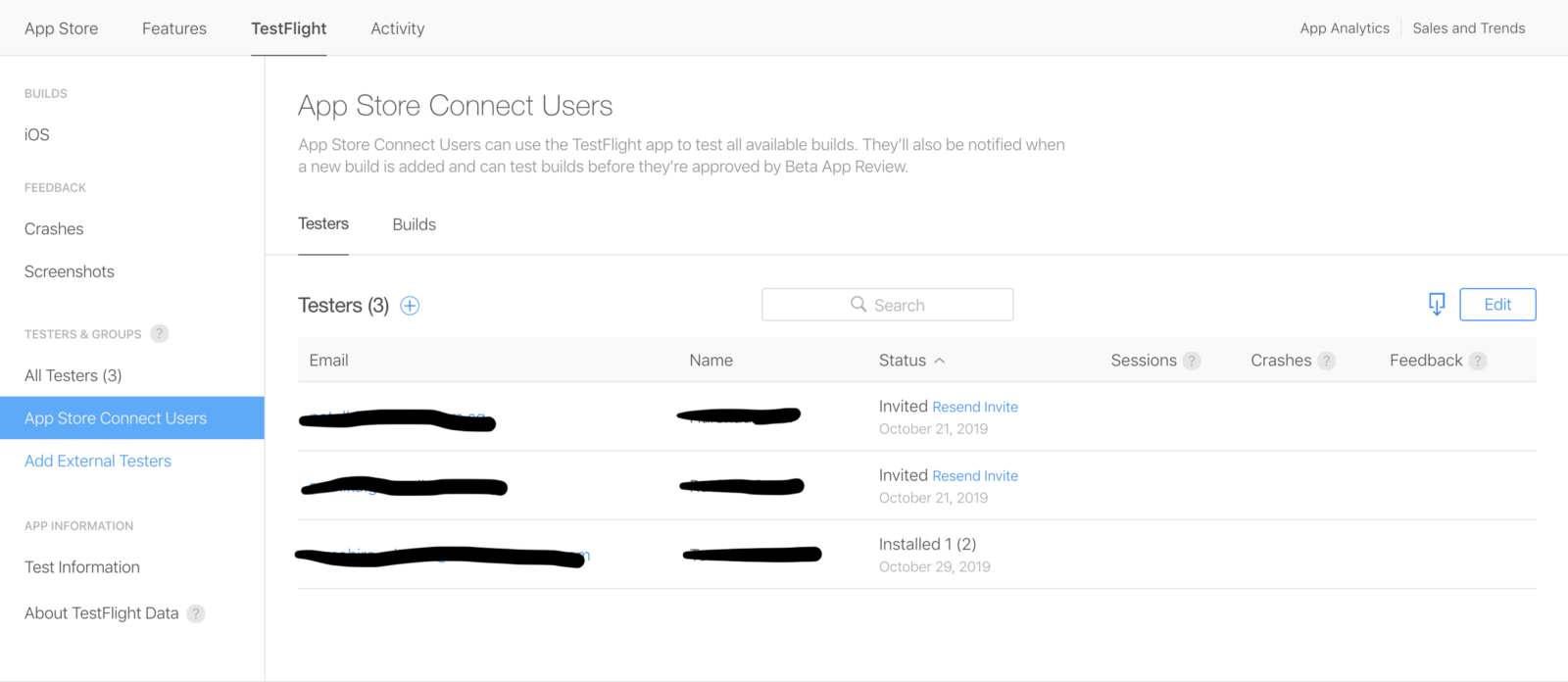Click Add External Testers link

click(98, 461)
